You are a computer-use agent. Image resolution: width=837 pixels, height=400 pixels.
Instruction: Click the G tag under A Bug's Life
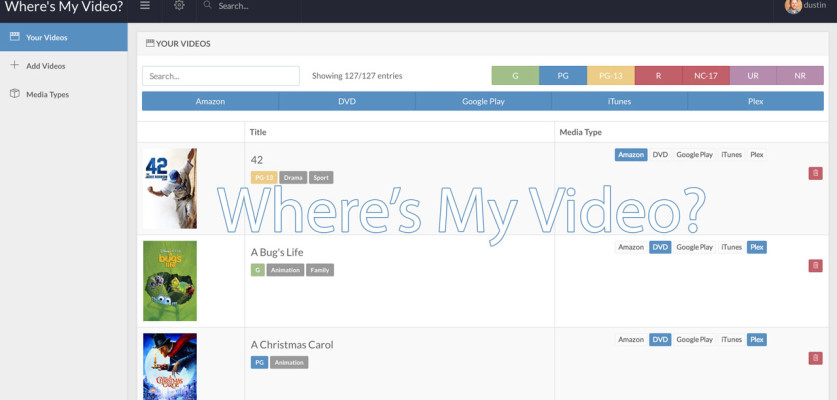(258, 270)
